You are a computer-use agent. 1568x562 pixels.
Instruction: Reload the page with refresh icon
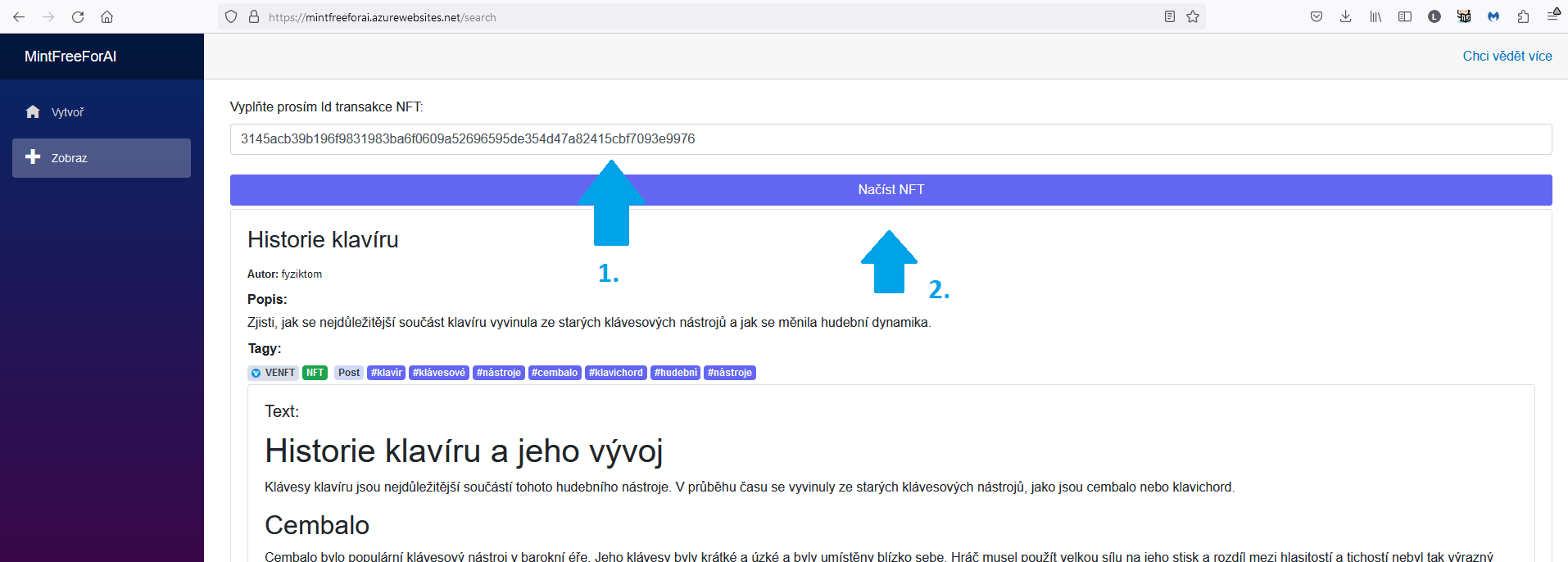pyautogui.click(x=78, y=16)
